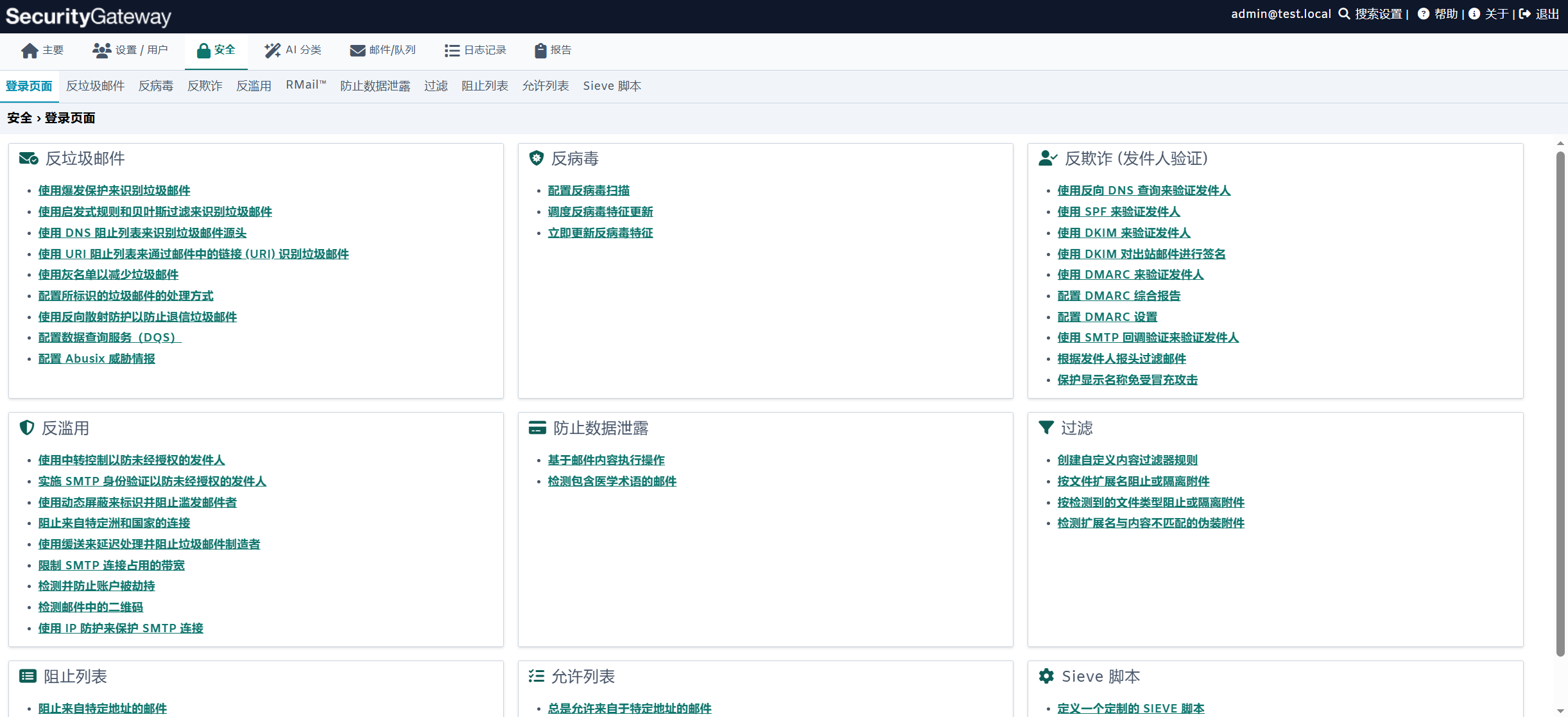The image size is (1568, 717).
Task: Open the 防止数据泄露 sub-tab
Action: [375, 86]
